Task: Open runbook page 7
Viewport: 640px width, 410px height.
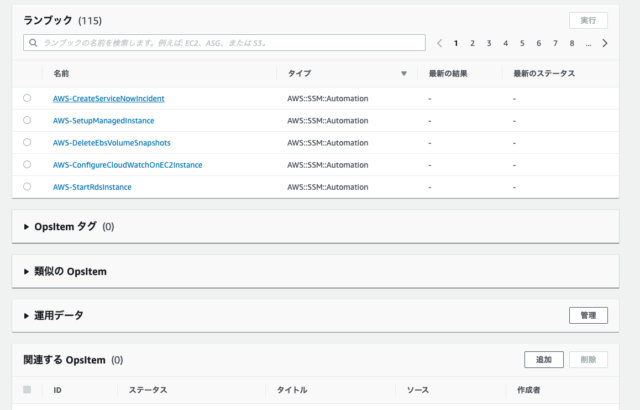Action: [x=555, y=43]
